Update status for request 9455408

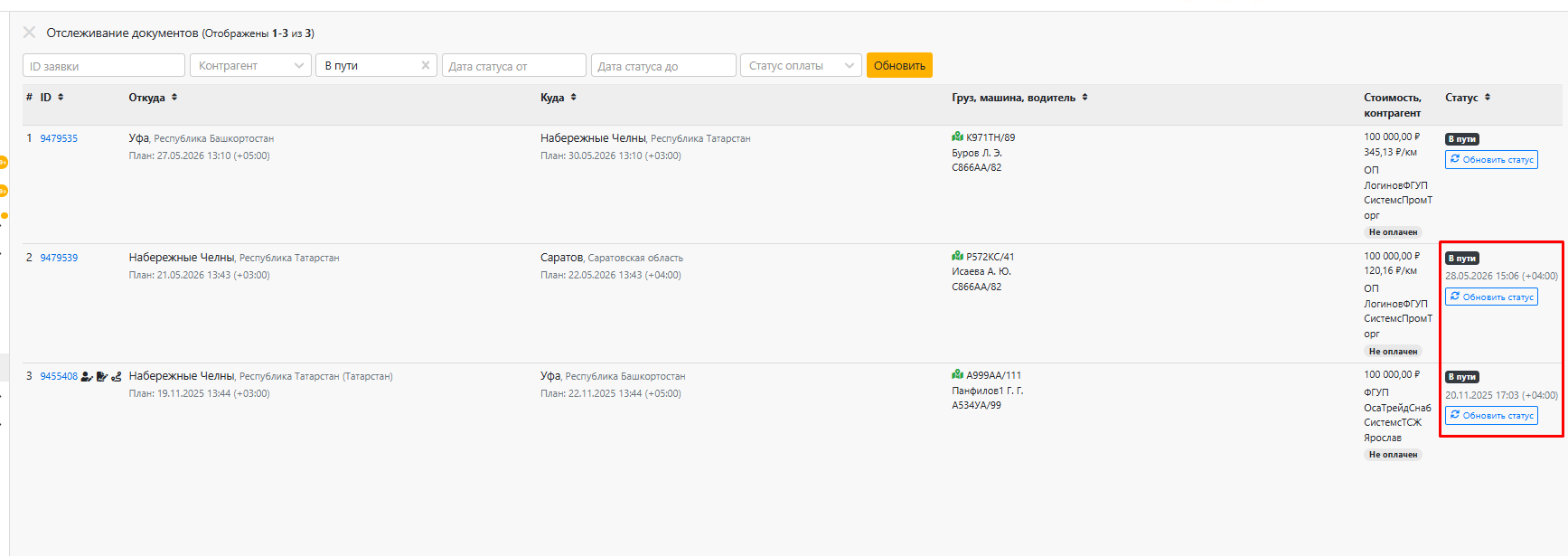pos(1491,415)
